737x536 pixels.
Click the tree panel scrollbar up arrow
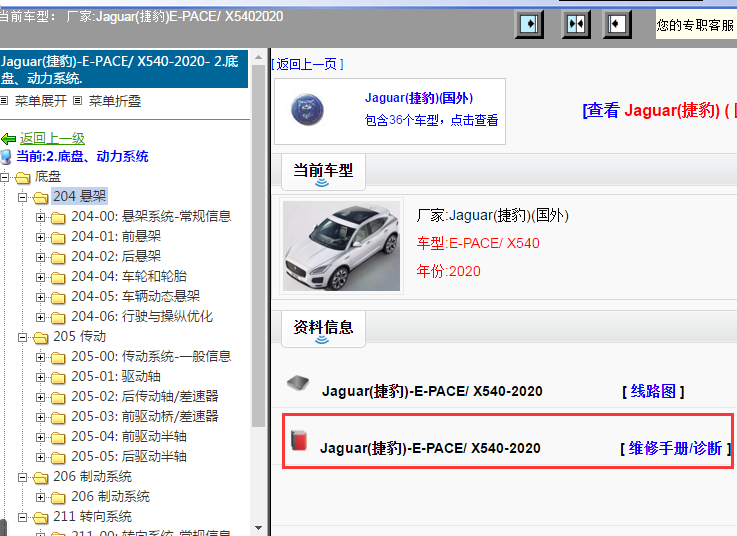pyautogui.click(x=258, y=57)
